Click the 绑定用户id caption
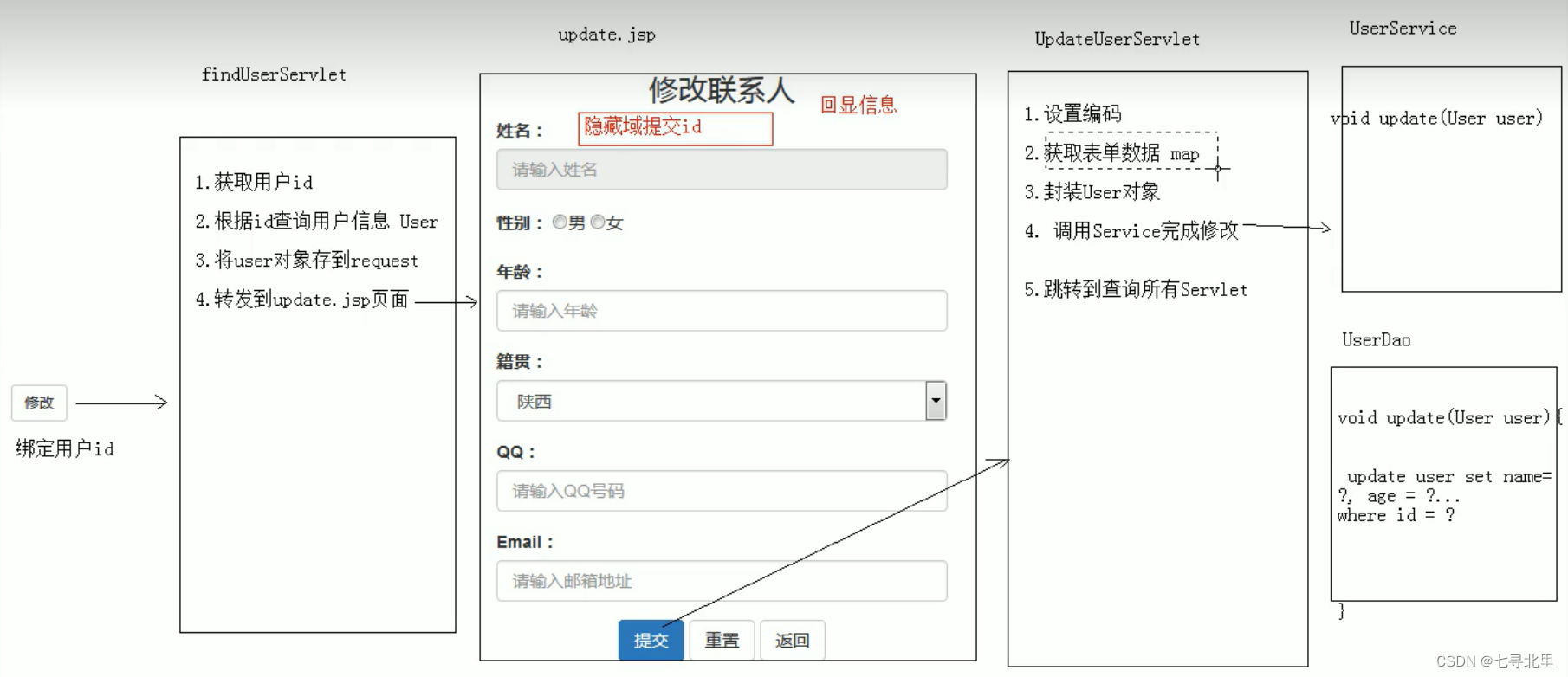Screen dimensions: 1568x677 65,449
